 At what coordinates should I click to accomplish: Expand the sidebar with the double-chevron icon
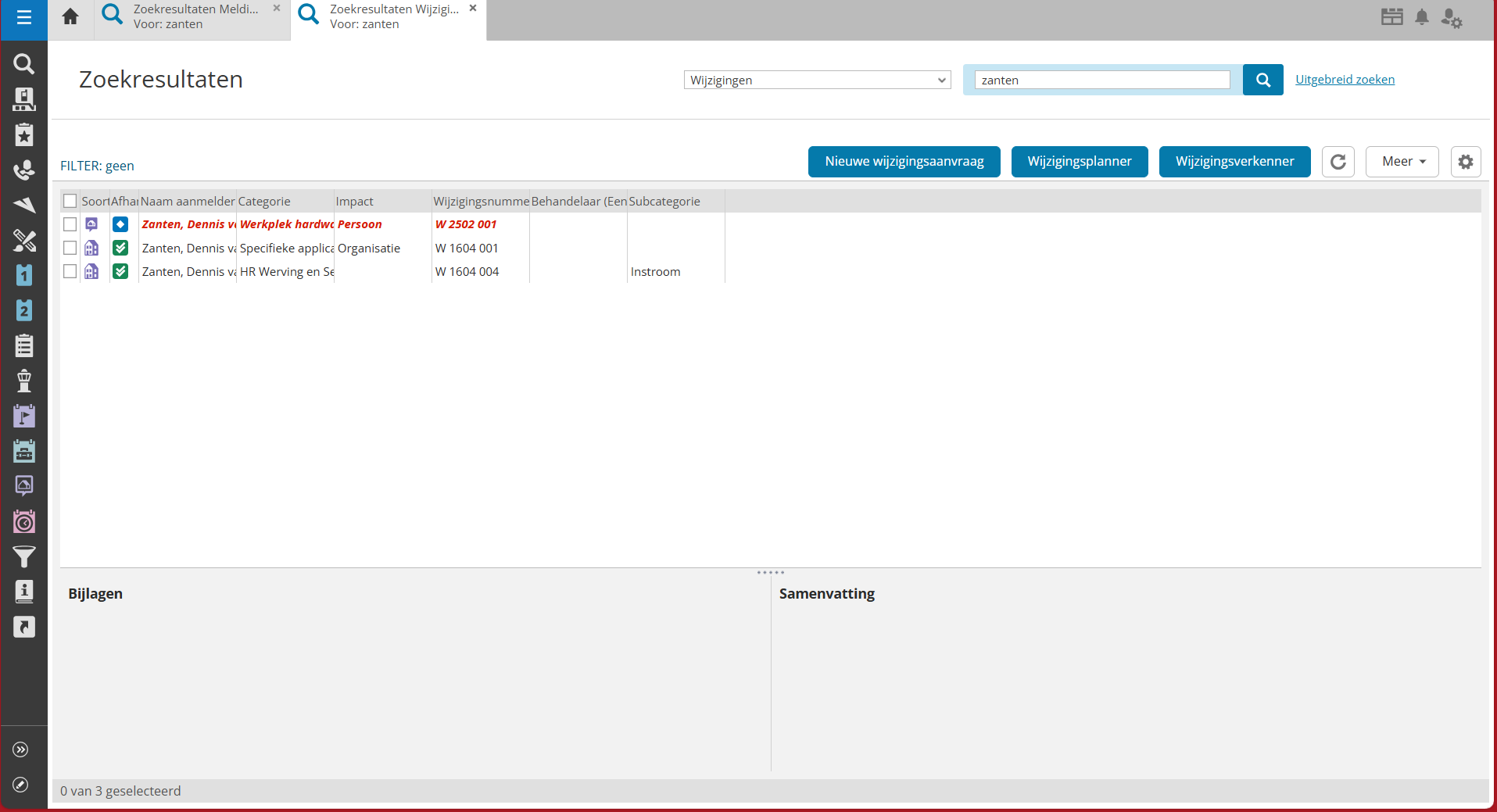pyautogui.click(x=21, y=749)
